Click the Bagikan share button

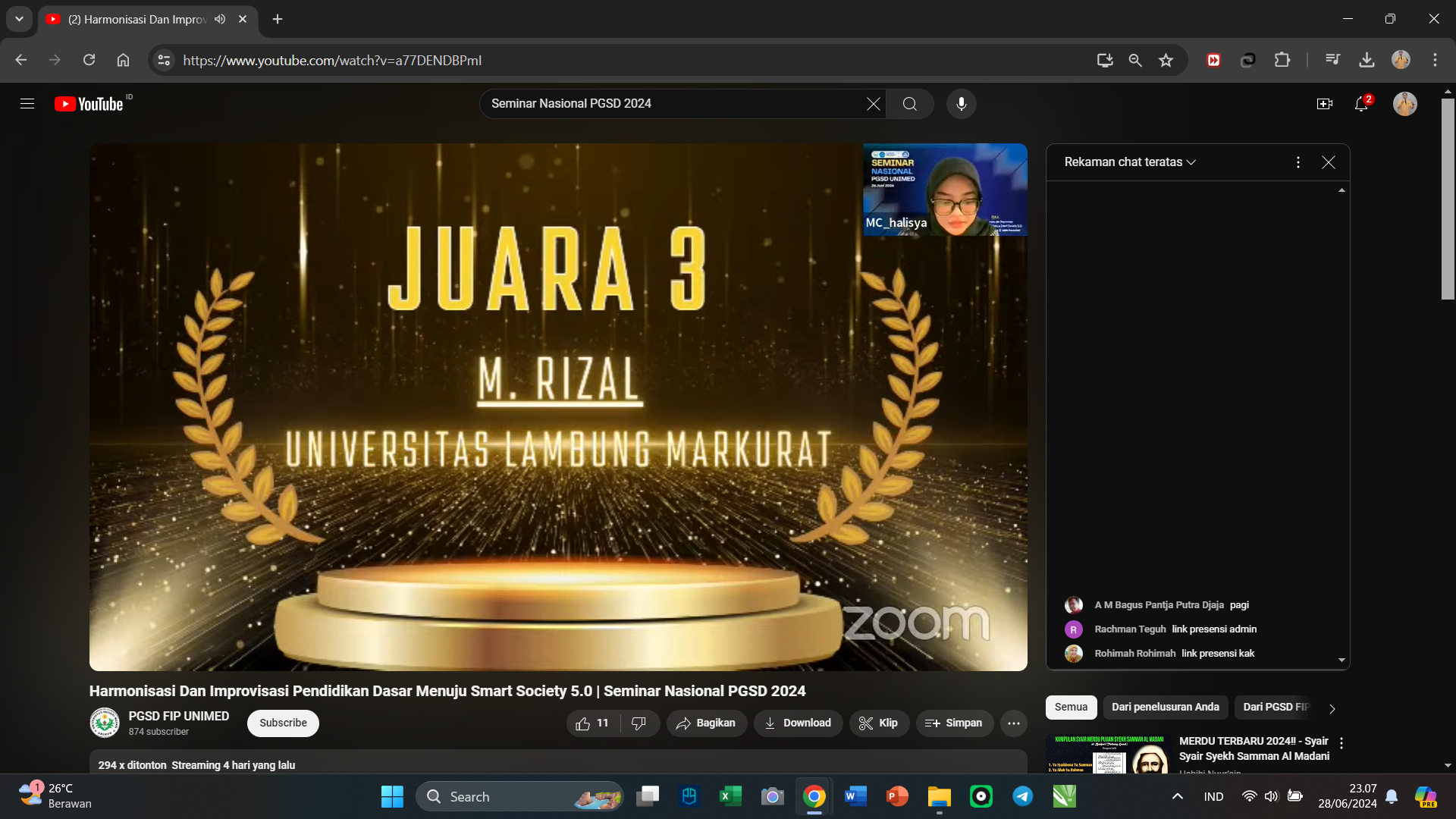(x=706, y=723)
